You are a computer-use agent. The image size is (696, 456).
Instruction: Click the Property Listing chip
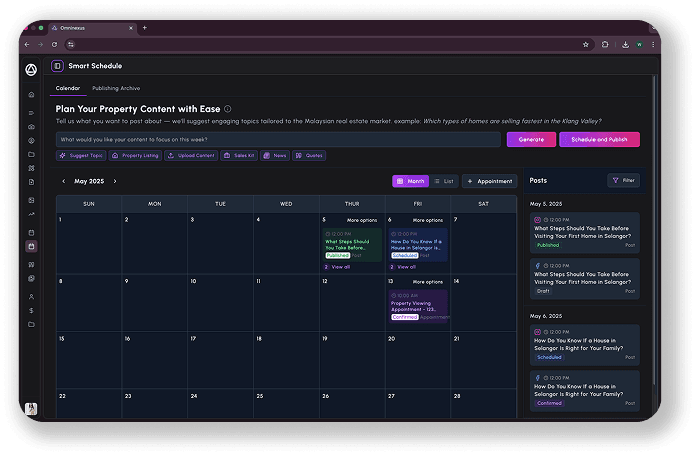click(x=136, y=155)
